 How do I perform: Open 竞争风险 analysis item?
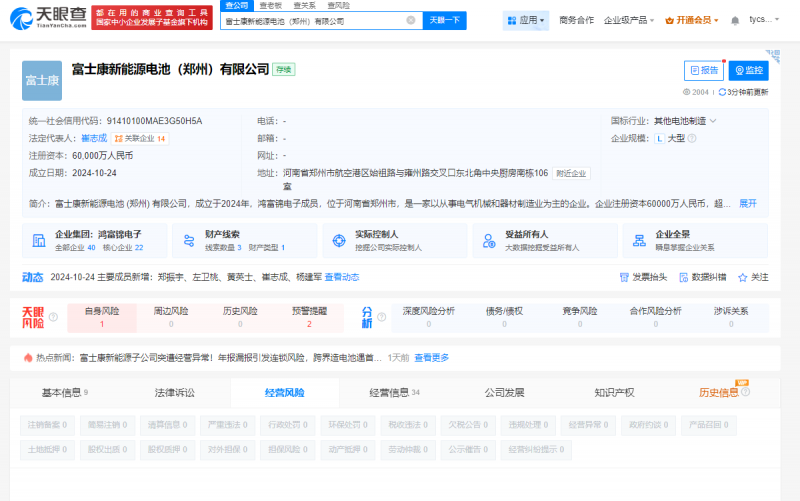click(580, 317)
